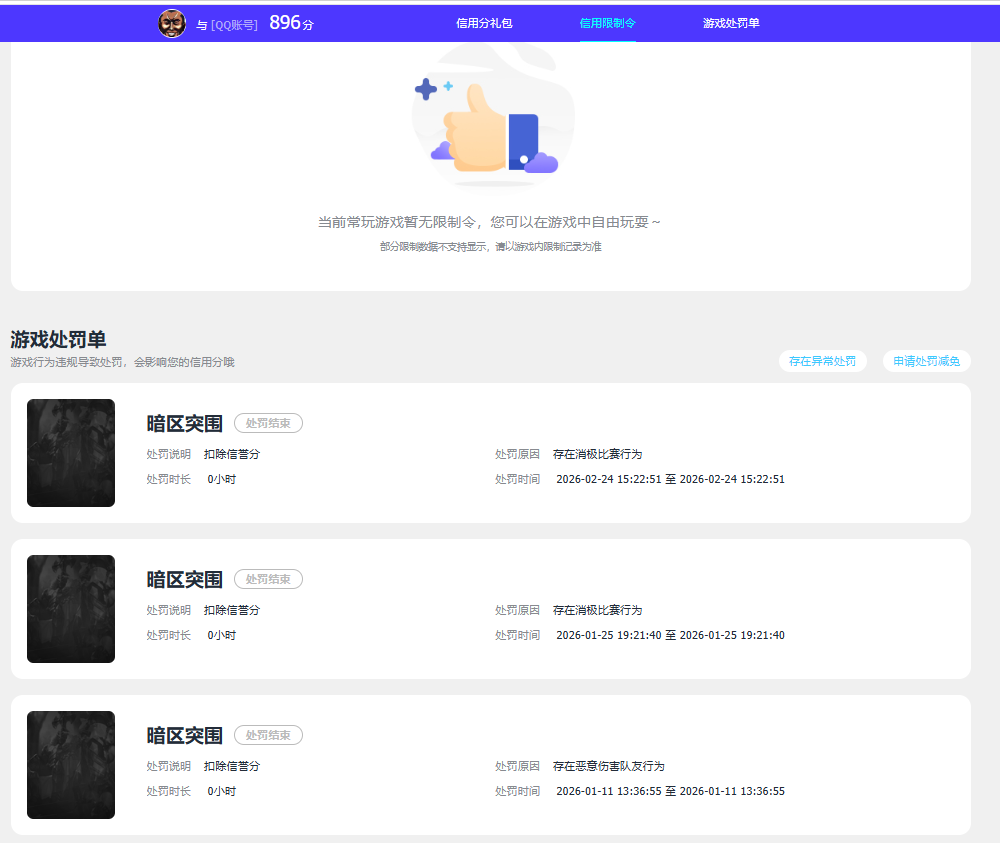Viewport: 1000px width, 843px height.
Task: Open game thumbnail of the 2026-01-11 penalty
Action: (x=71, y=765)
